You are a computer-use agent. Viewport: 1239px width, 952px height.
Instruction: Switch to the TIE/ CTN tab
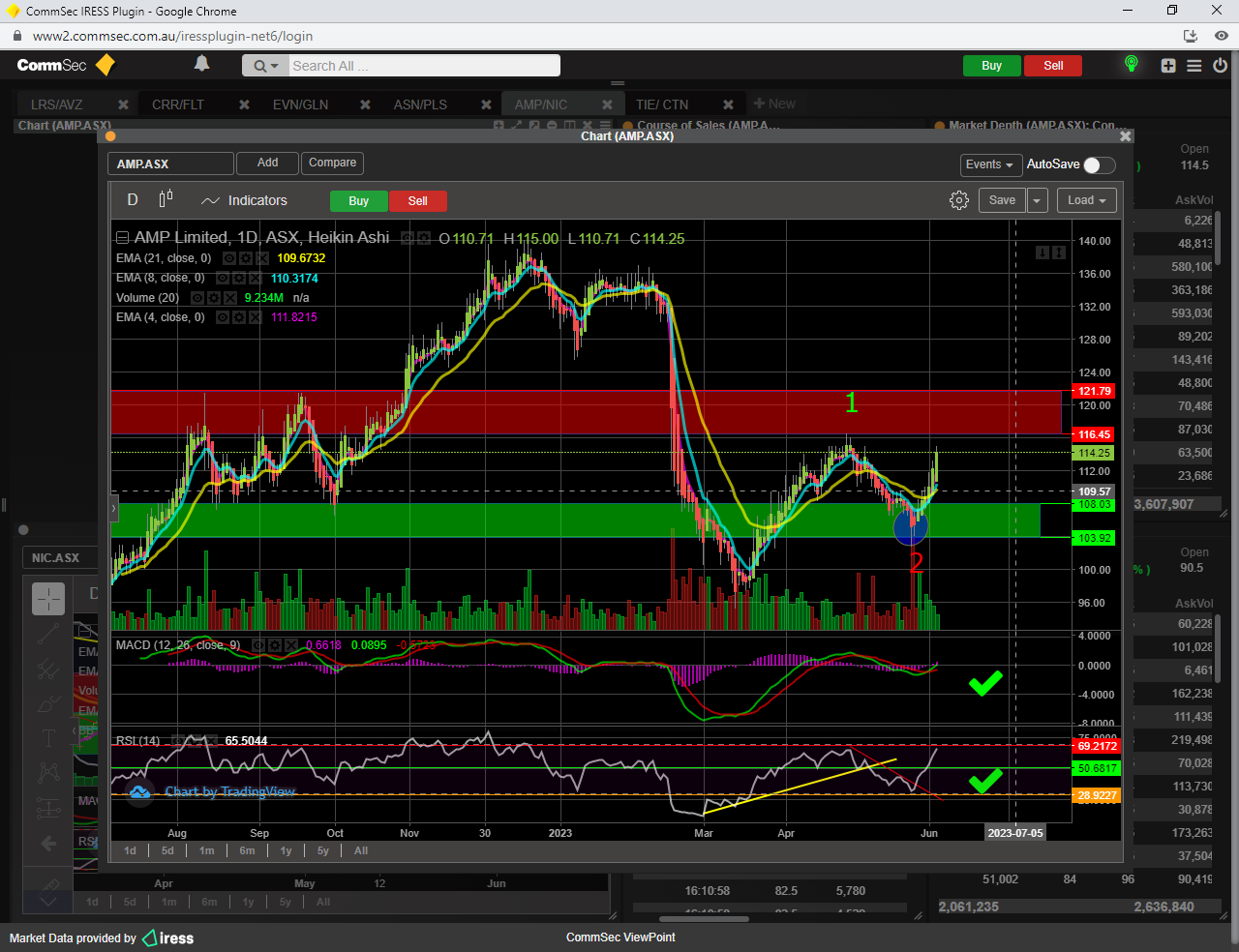coord(662,104)
